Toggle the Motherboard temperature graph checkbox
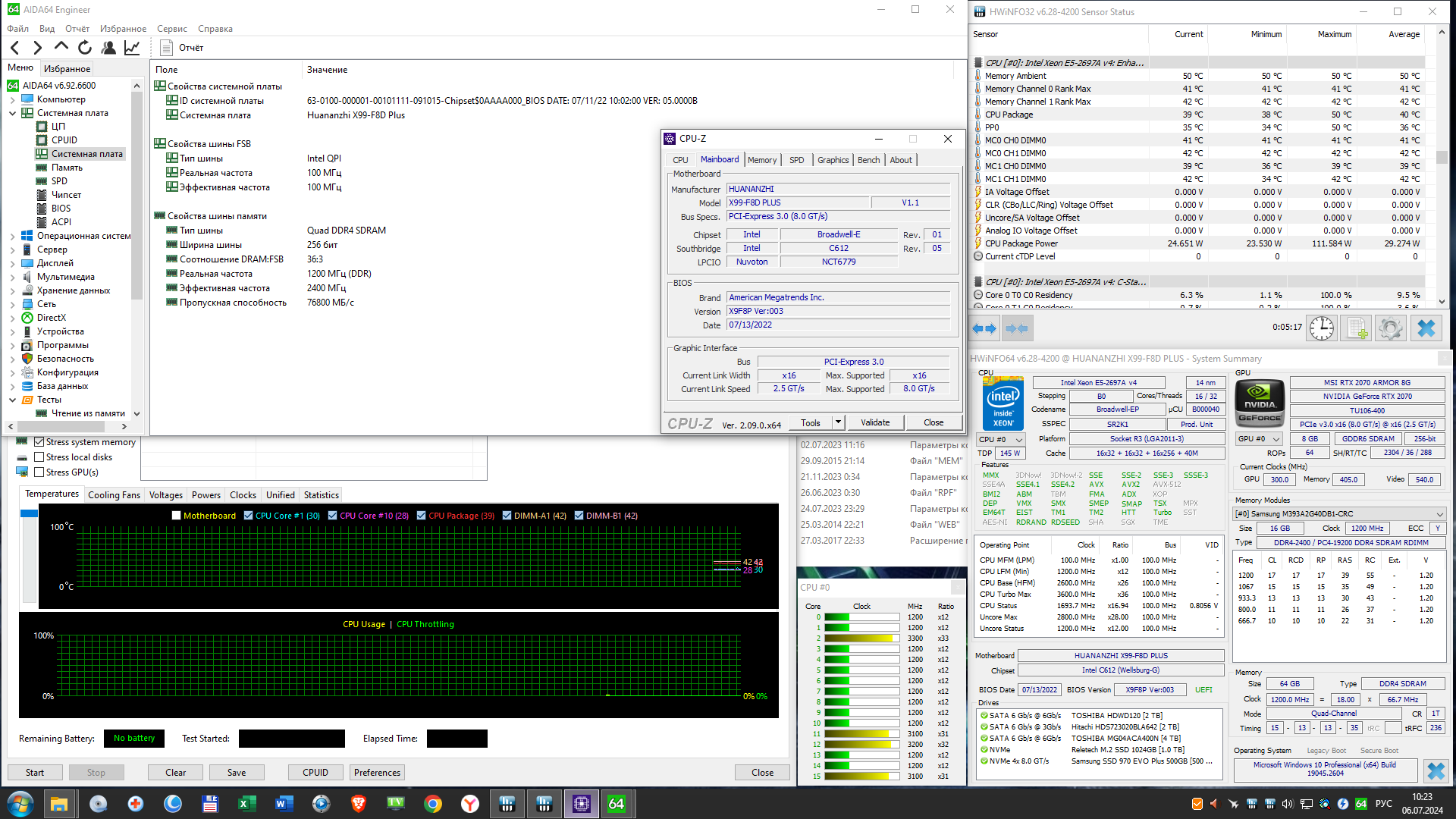This screenshot has height=819, width=1456. 177,516
